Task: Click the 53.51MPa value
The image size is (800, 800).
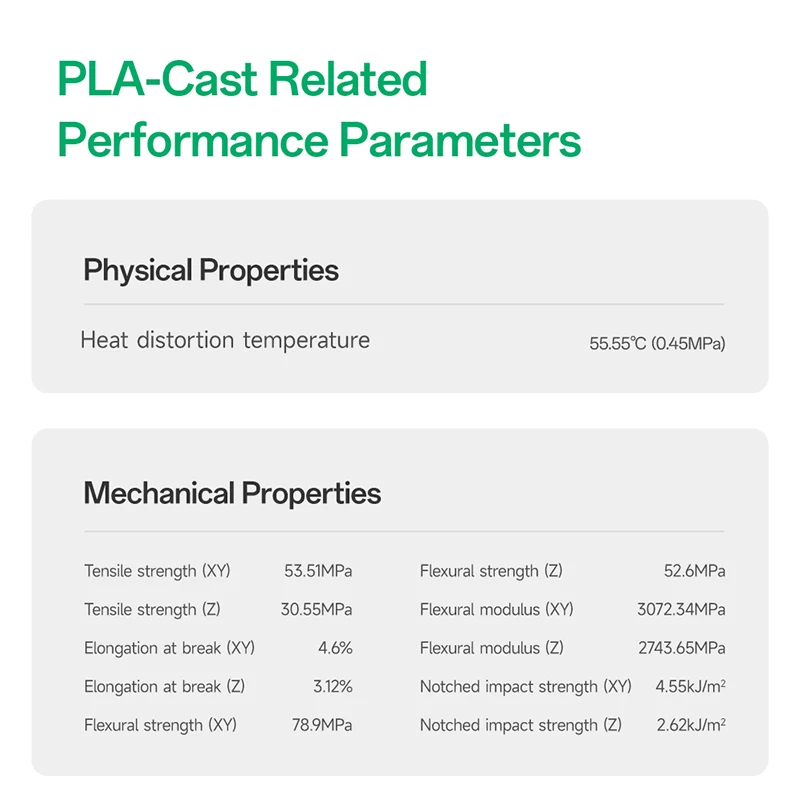Action: pos(318,570)
